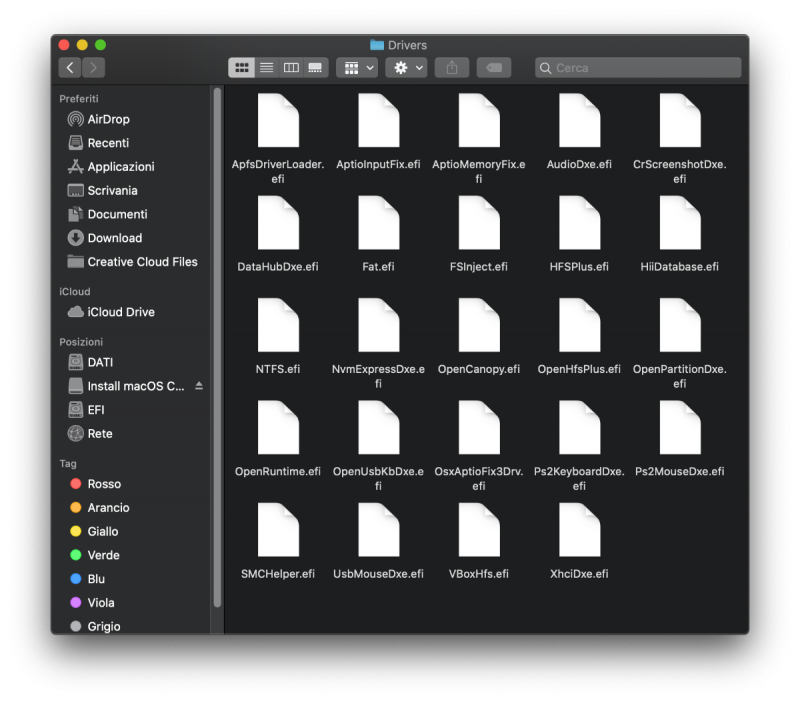This screenshot has height=702, width=800.
Task: Select the Ps2MouseDxe.efi file
Action: [x=680, y=439]
